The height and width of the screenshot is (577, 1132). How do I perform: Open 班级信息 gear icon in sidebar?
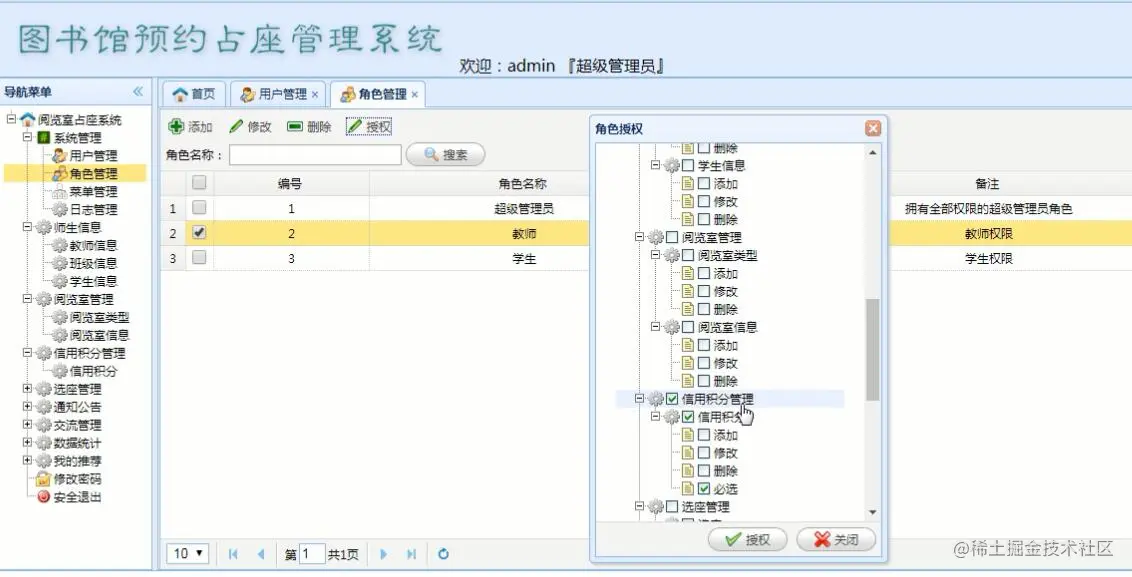pos(60,264)
